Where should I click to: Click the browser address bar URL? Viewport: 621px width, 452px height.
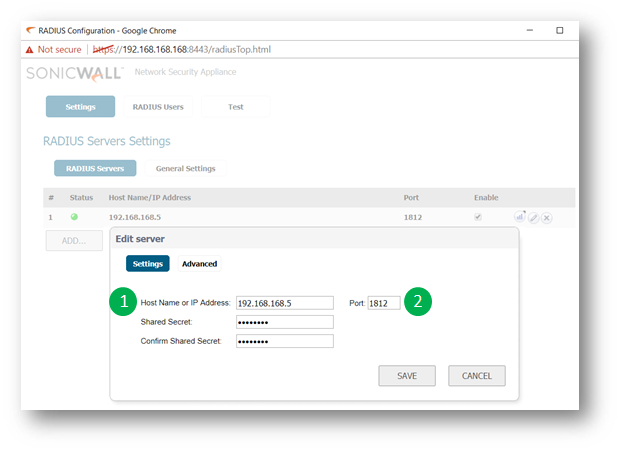pos(182,50)
